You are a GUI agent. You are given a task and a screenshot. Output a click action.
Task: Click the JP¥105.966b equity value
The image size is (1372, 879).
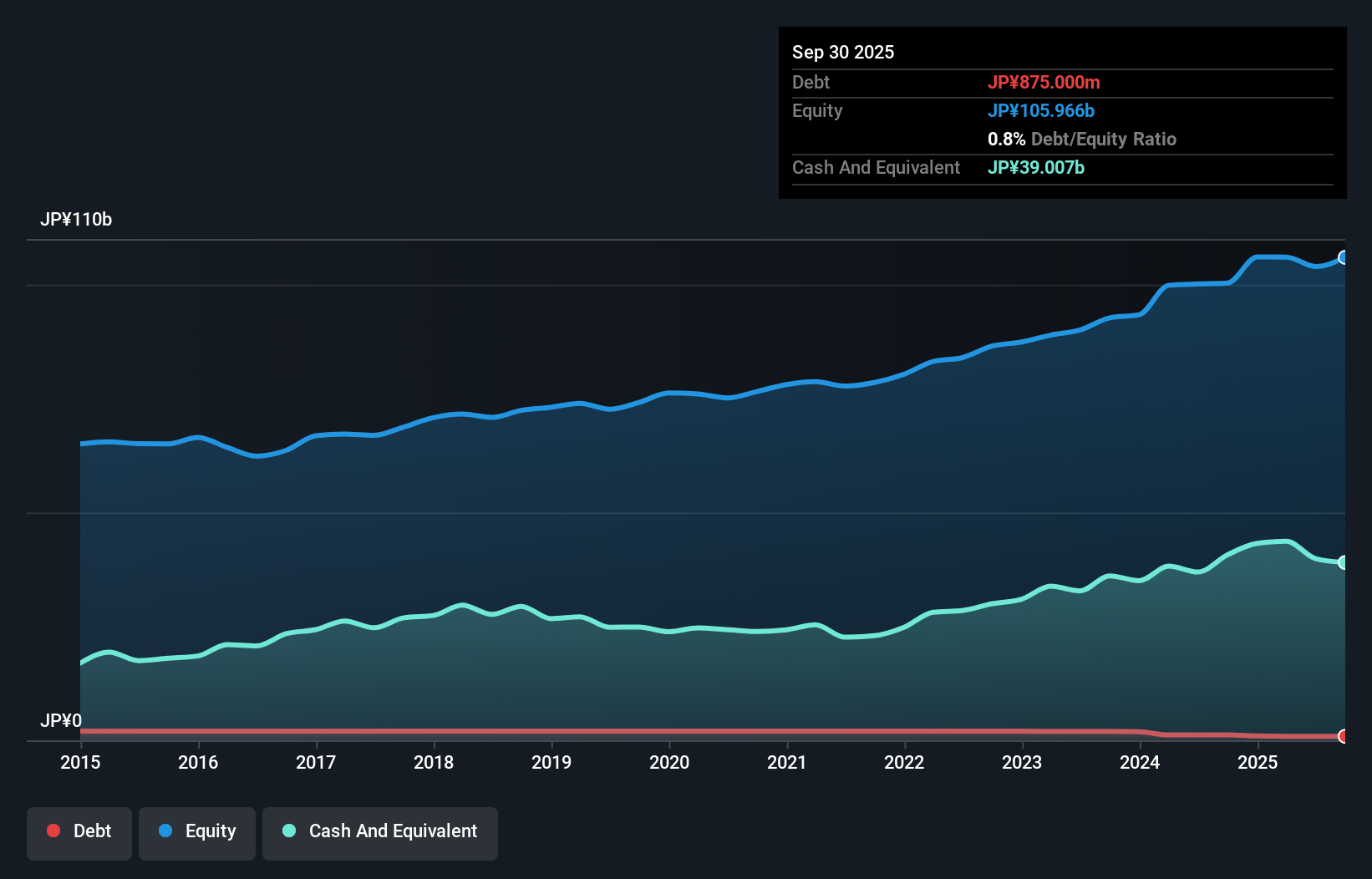[x=1041, y=110]
